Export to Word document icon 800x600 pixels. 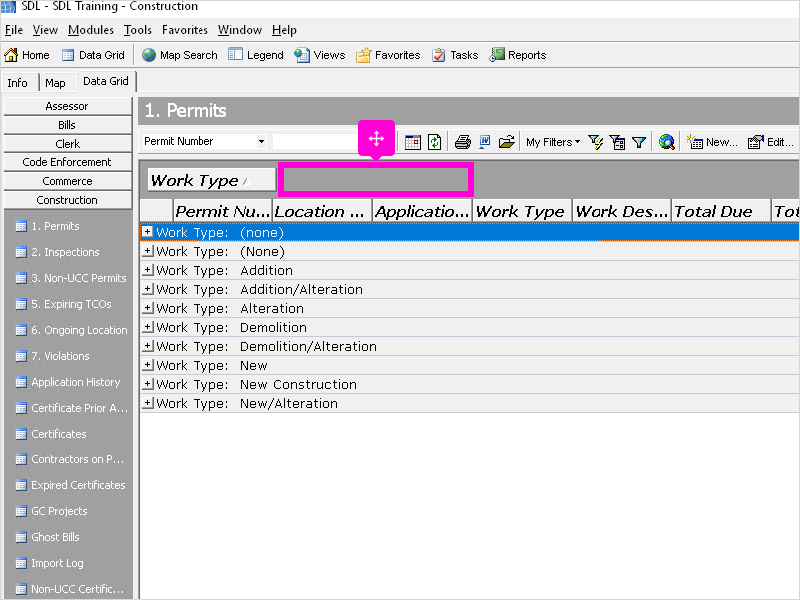(485, 142)
